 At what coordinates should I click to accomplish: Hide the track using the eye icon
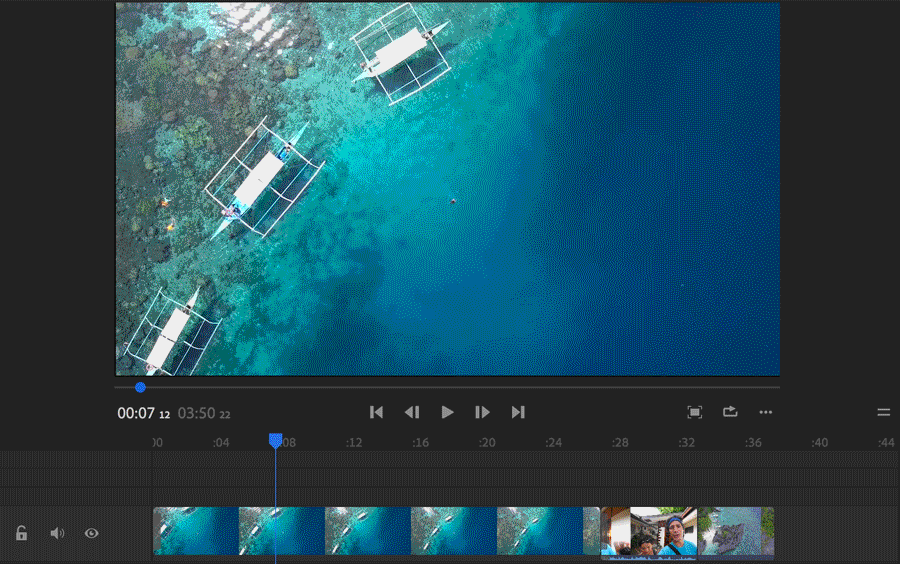(91, 533)
